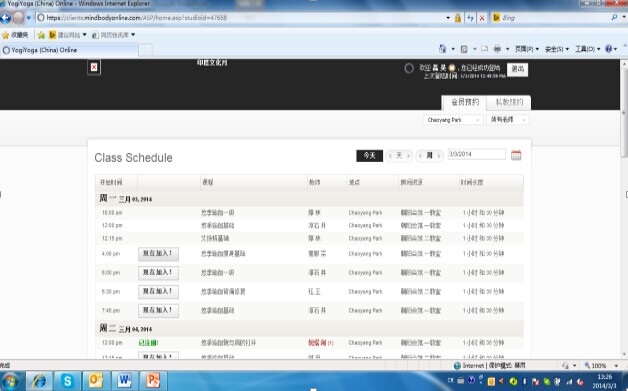Image resolution: width=628 pixels, height=391 pixels.
Task: Click the browser back arrow button
Action: (x=6, y=18)
